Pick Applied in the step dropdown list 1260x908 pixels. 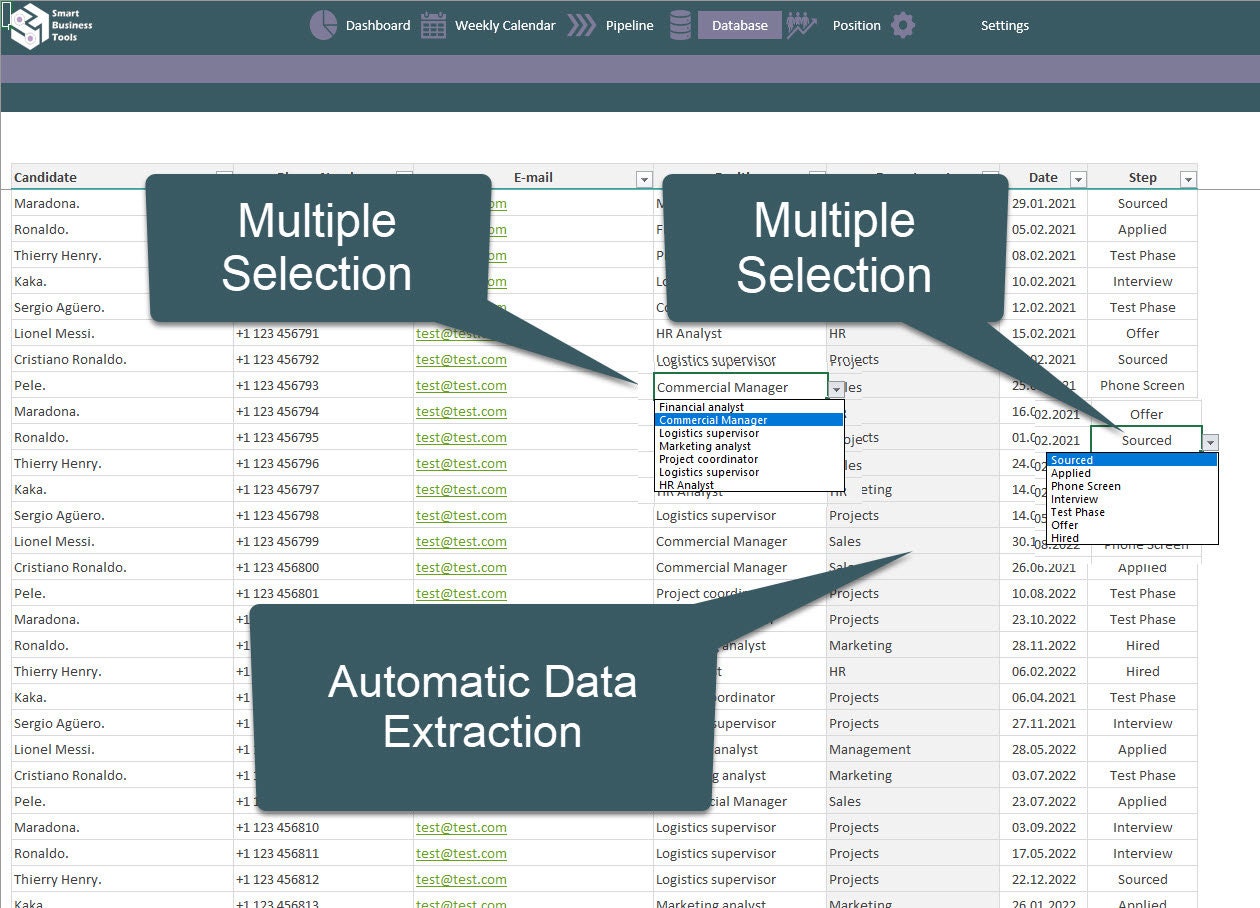click(x=1132, y=473)
